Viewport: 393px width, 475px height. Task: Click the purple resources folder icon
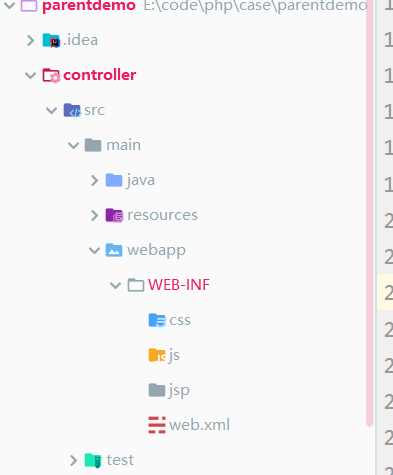pos(114,215)
